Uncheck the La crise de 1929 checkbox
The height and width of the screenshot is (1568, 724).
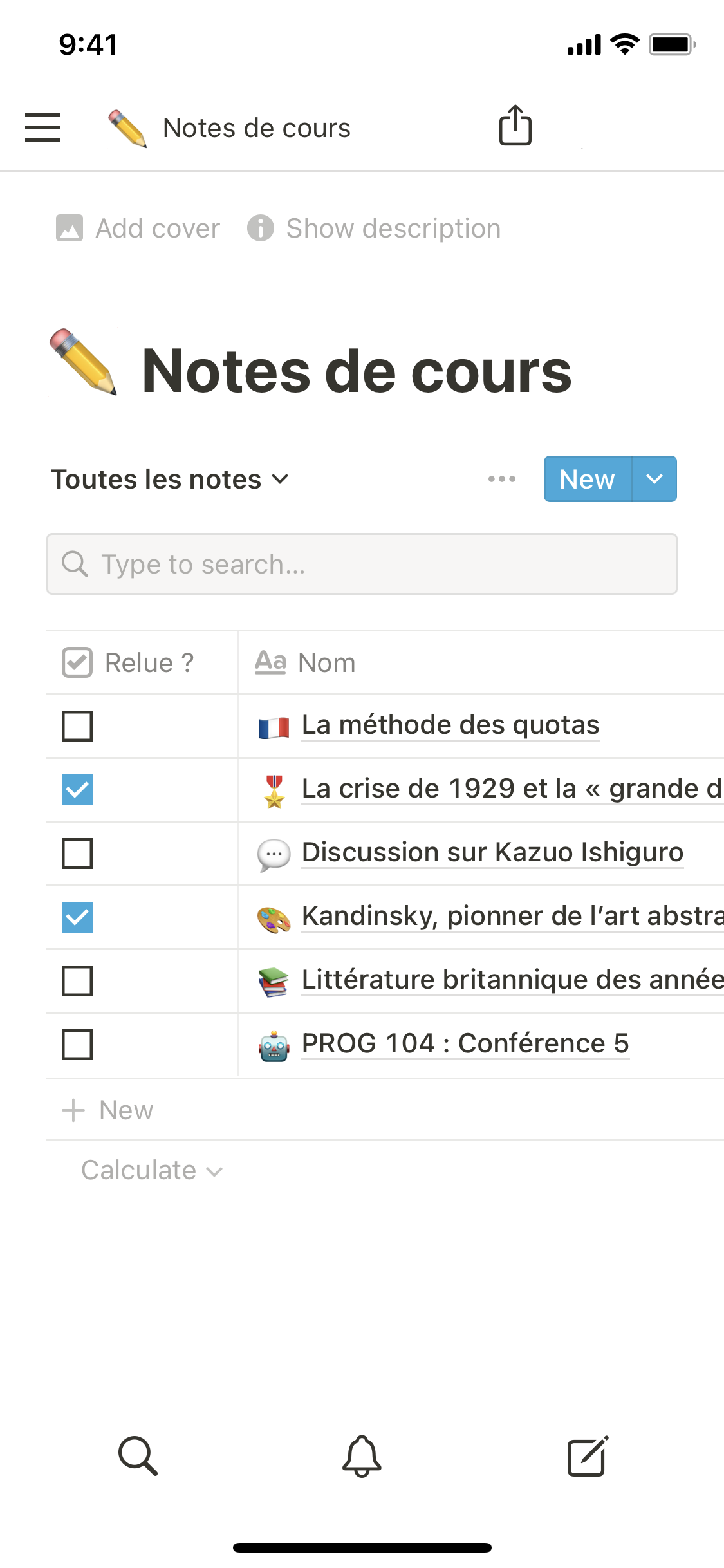coord(77,790)
